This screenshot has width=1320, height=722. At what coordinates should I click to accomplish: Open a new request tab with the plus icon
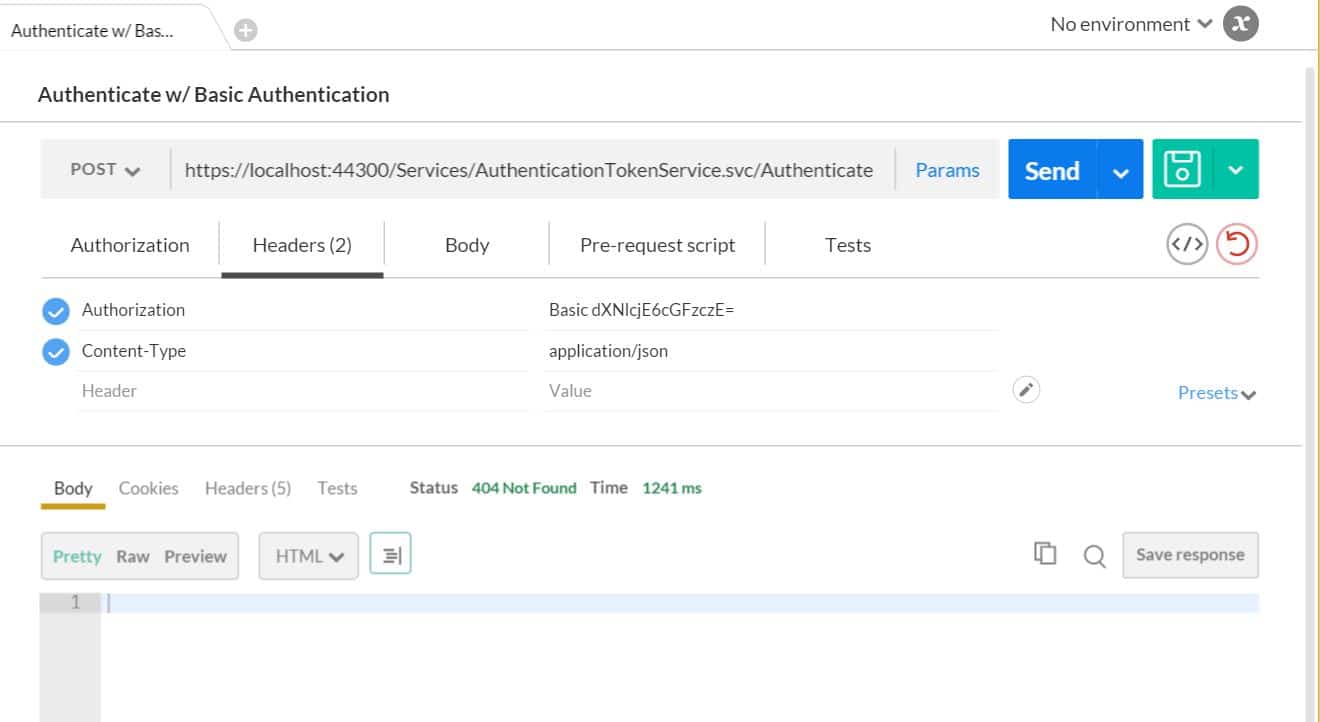click(244, 28)
